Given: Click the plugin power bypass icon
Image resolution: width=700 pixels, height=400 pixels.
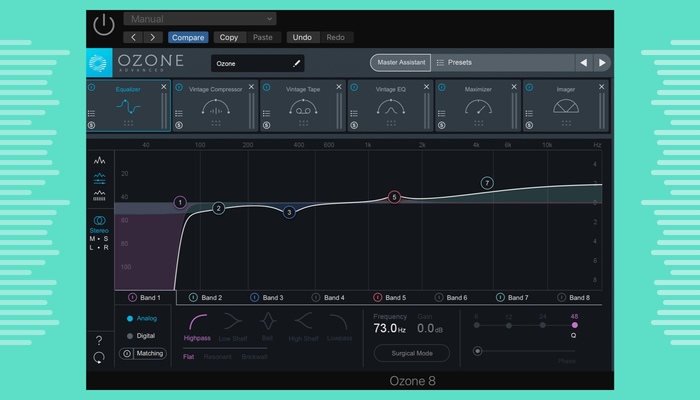Looking at the screenshot, I should click(x=103, y=24).
